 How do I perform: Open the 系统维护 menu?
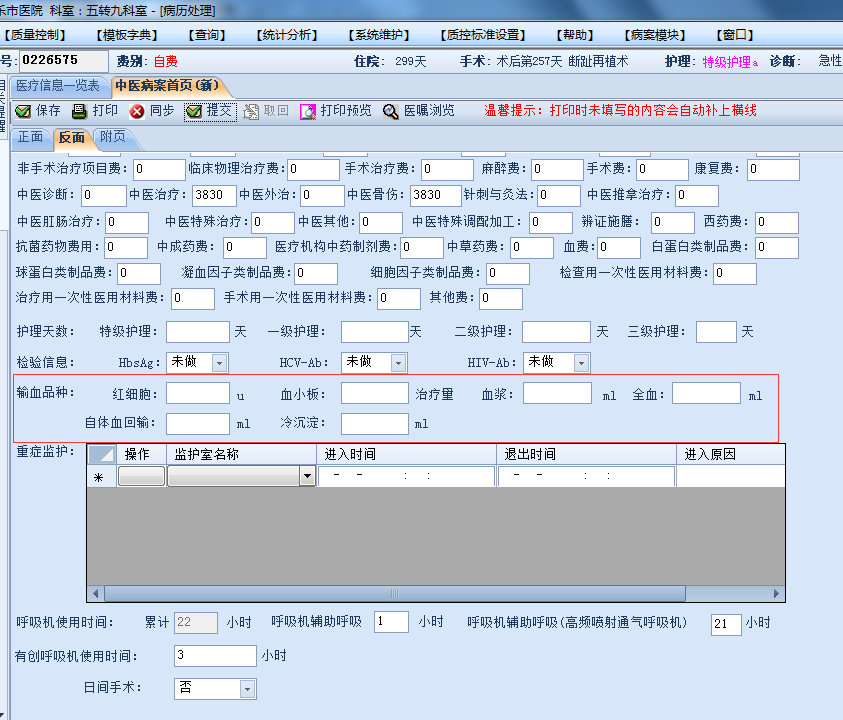[379, 35]
